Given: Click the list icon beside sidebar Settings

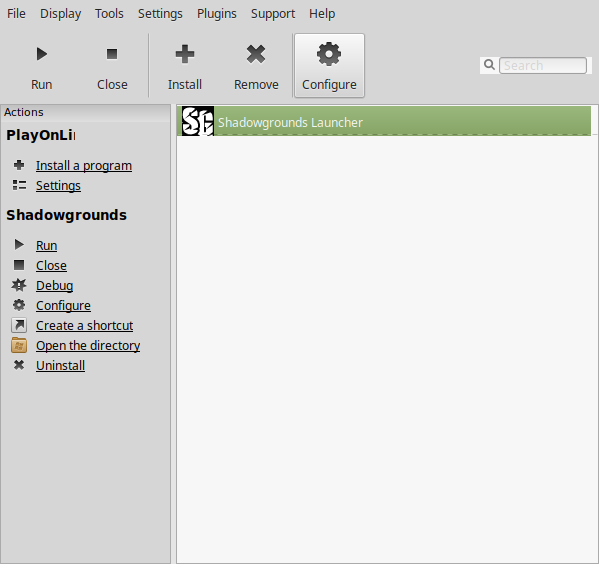Looking at the screenshot, I should (x=19, y=185).
